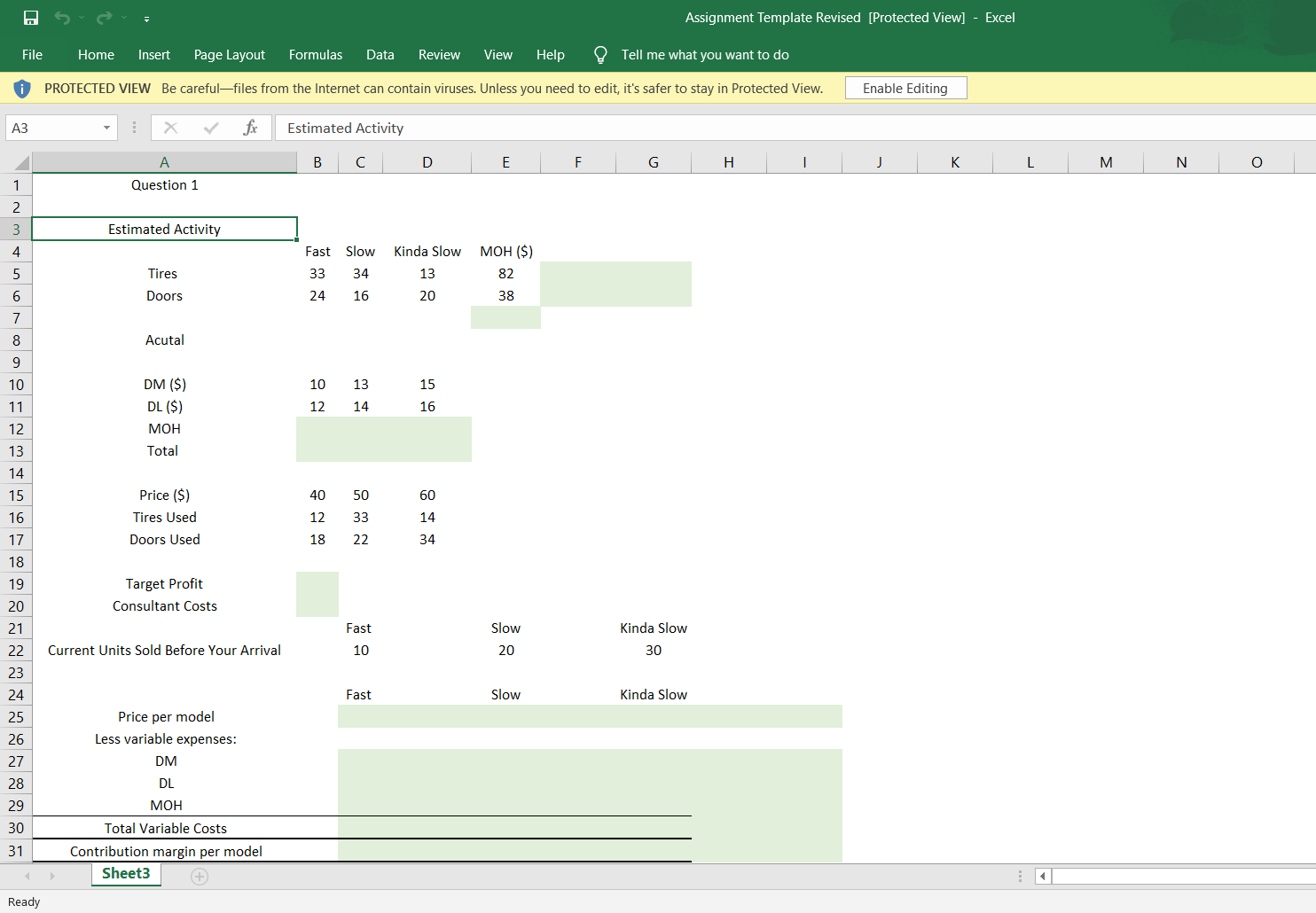This screenshot has width=1316, height=913.
Task: Select column E header
Action: pos(505,162)
